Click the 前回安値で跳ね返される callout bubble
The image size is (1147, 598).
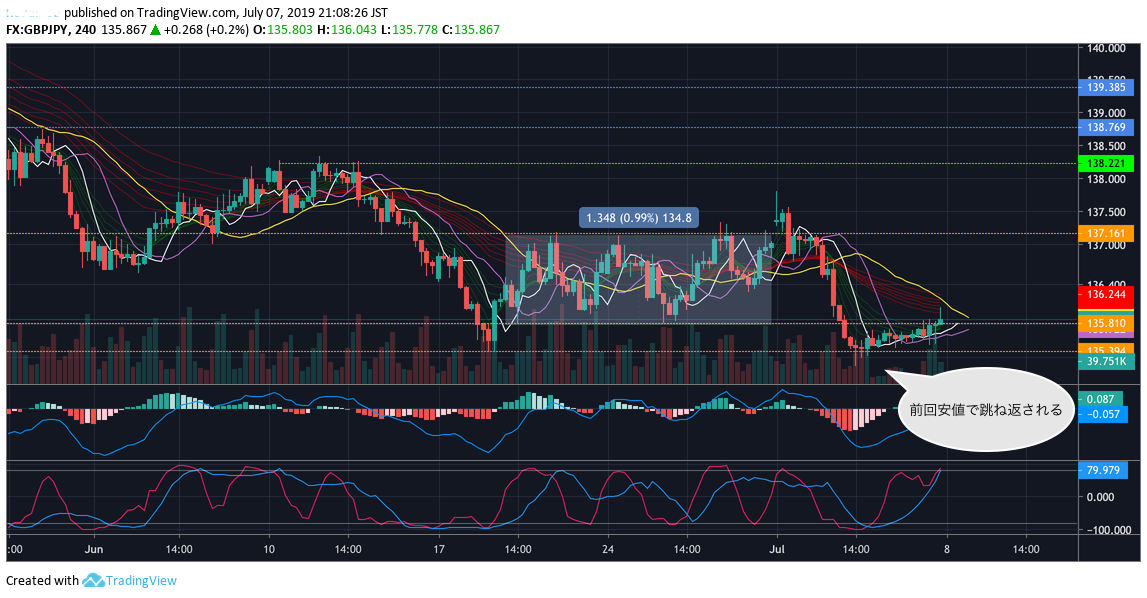click(985, 409)
